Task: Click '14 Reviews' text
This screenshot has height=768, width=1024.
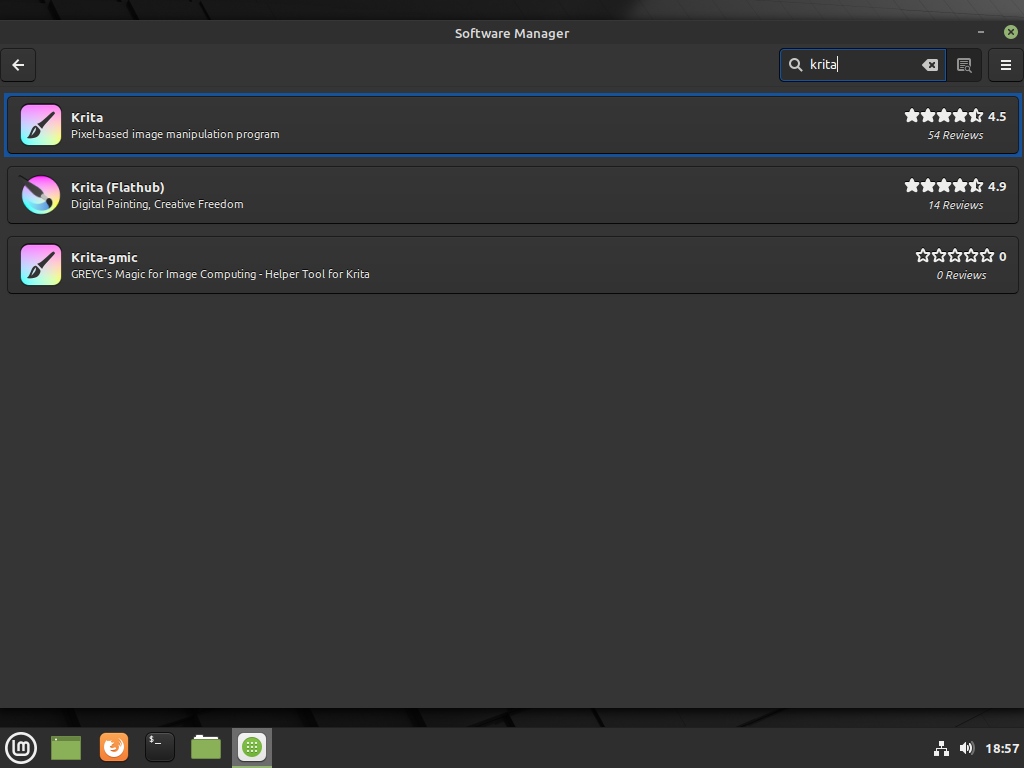Action: [955, 205]
